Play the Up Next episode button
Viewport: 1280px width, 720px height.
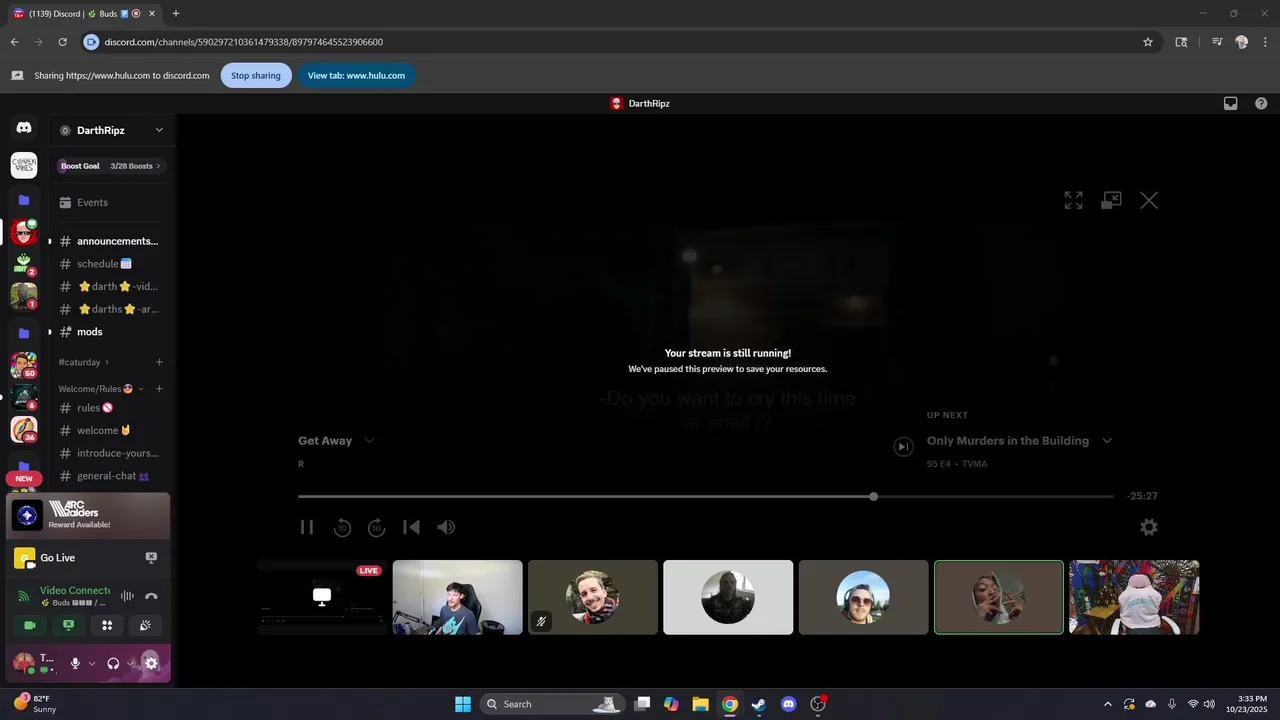pyautogui.click(x=903, y=447)
